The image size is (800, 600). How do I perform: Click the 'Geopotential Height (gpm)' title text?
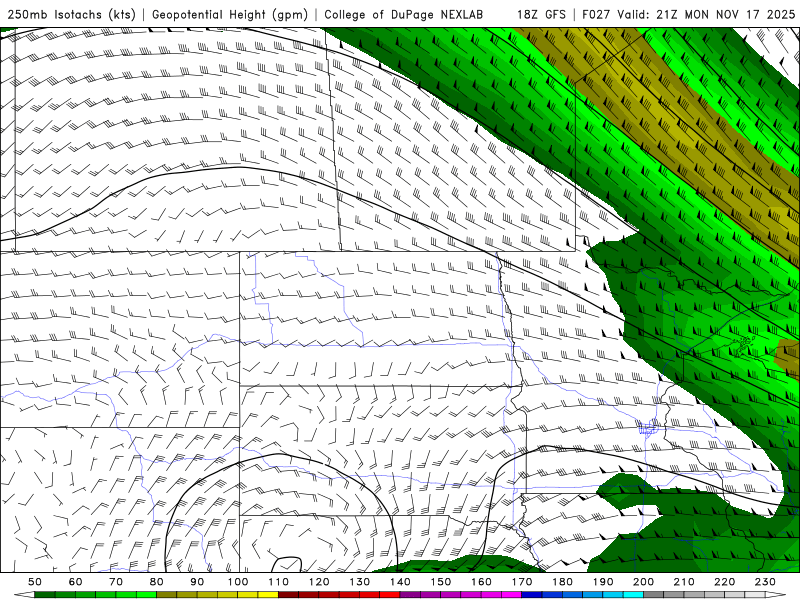coord(230,15)
